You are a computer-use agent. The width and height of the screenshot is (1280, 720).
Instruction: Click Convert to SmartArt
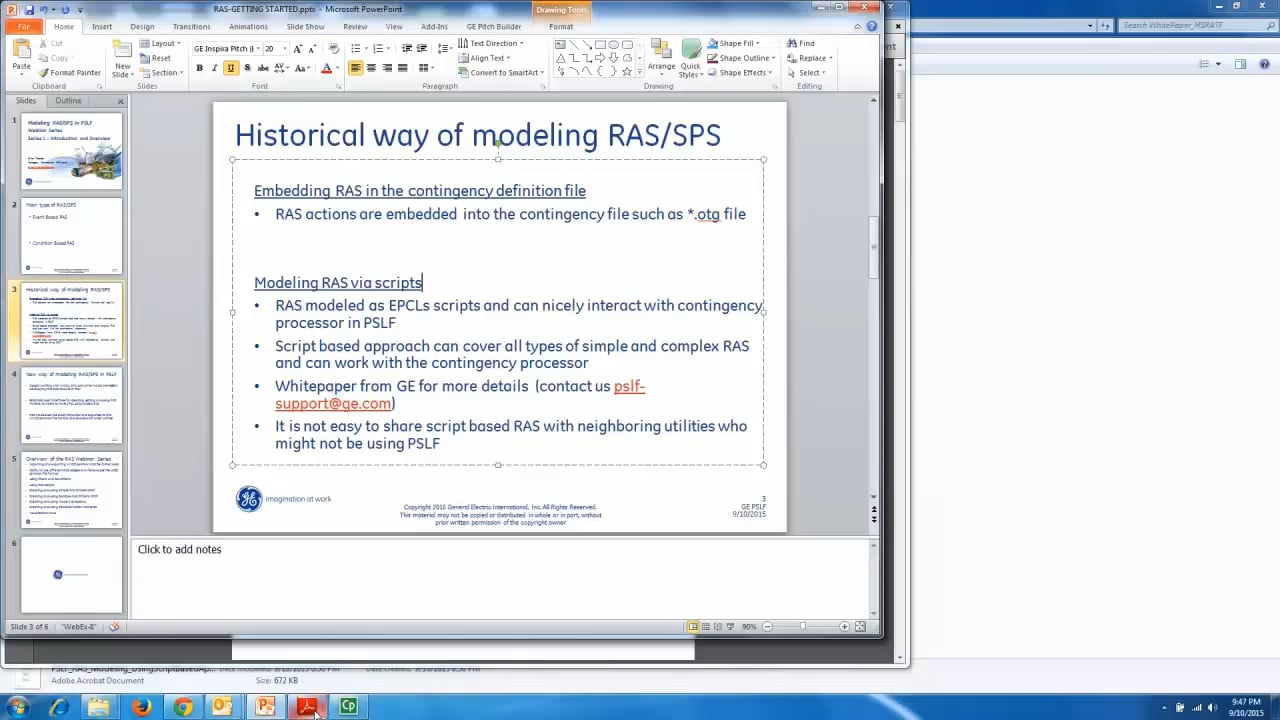click(x=499, y=72)
